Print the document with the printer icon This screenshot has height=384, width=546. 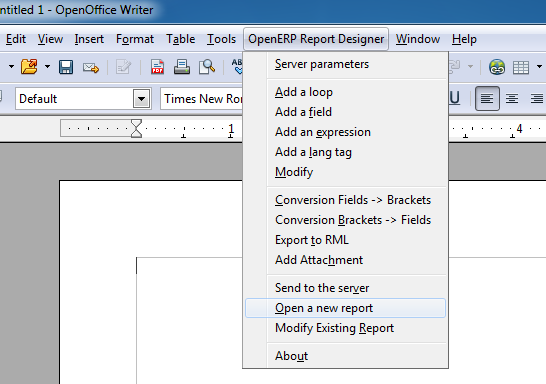[182, 67]
